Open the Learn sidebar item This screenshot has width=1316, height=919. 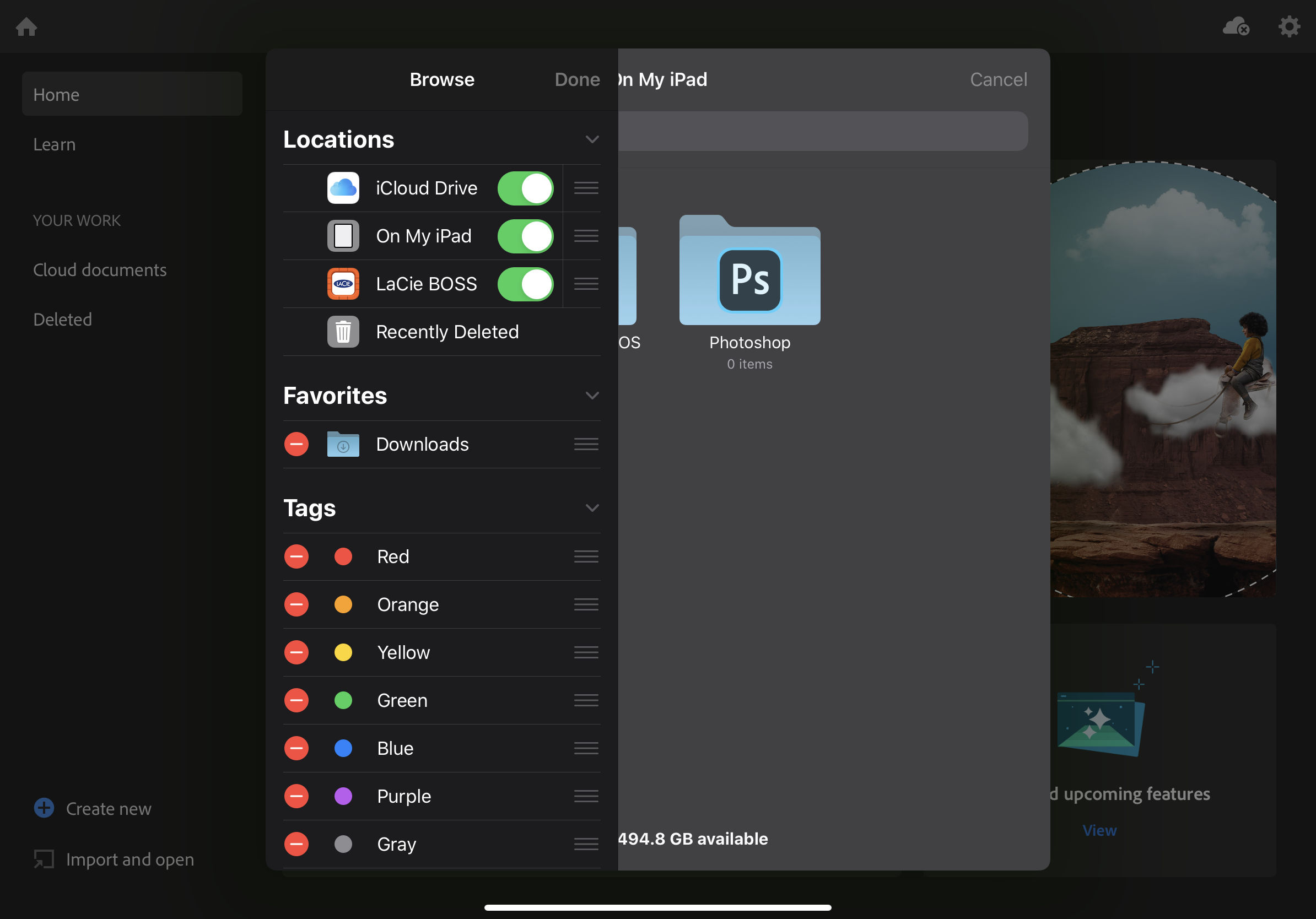pos(55,144)
